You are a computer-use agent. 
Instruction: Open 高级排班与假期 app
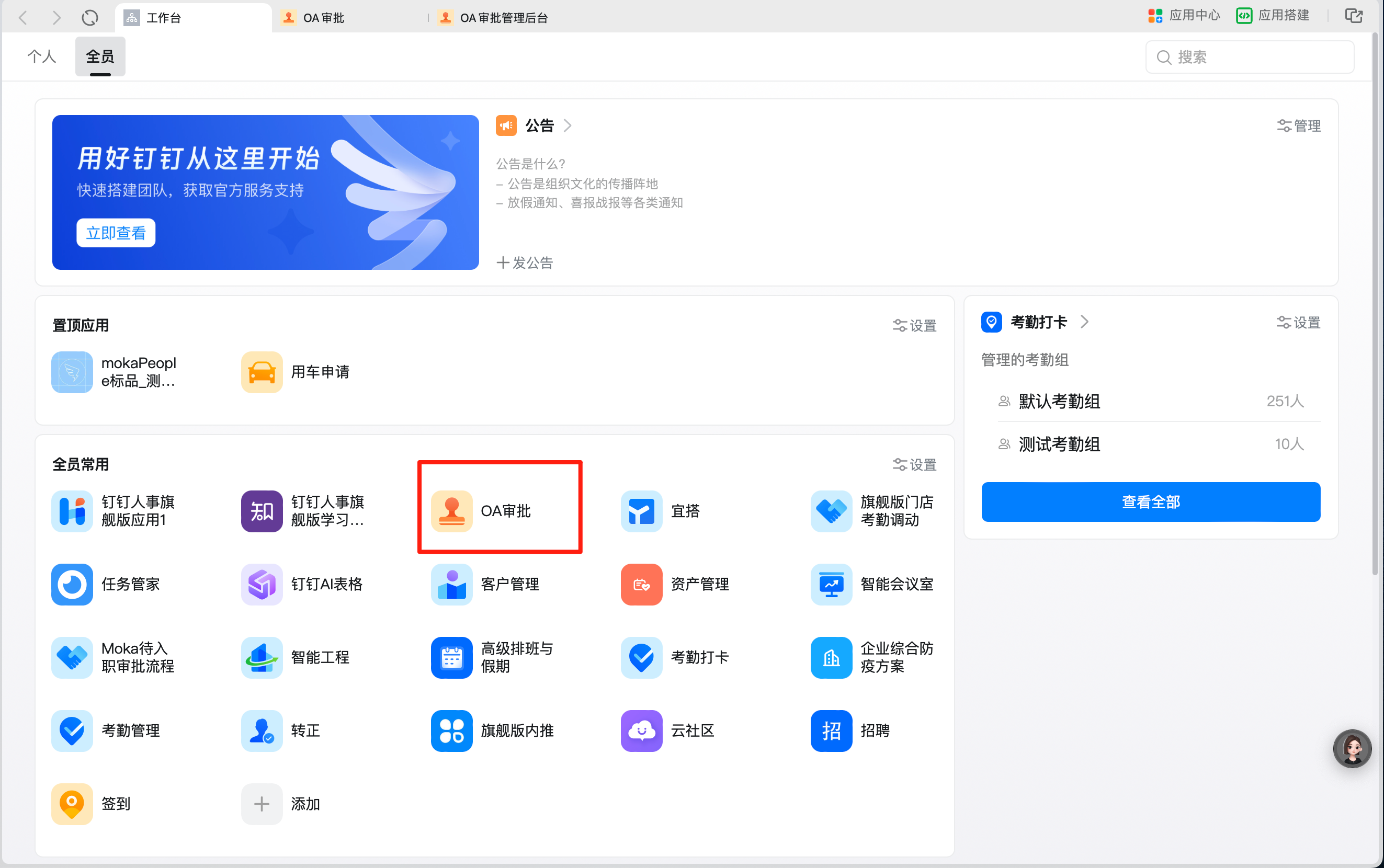(x=492, y=657)
